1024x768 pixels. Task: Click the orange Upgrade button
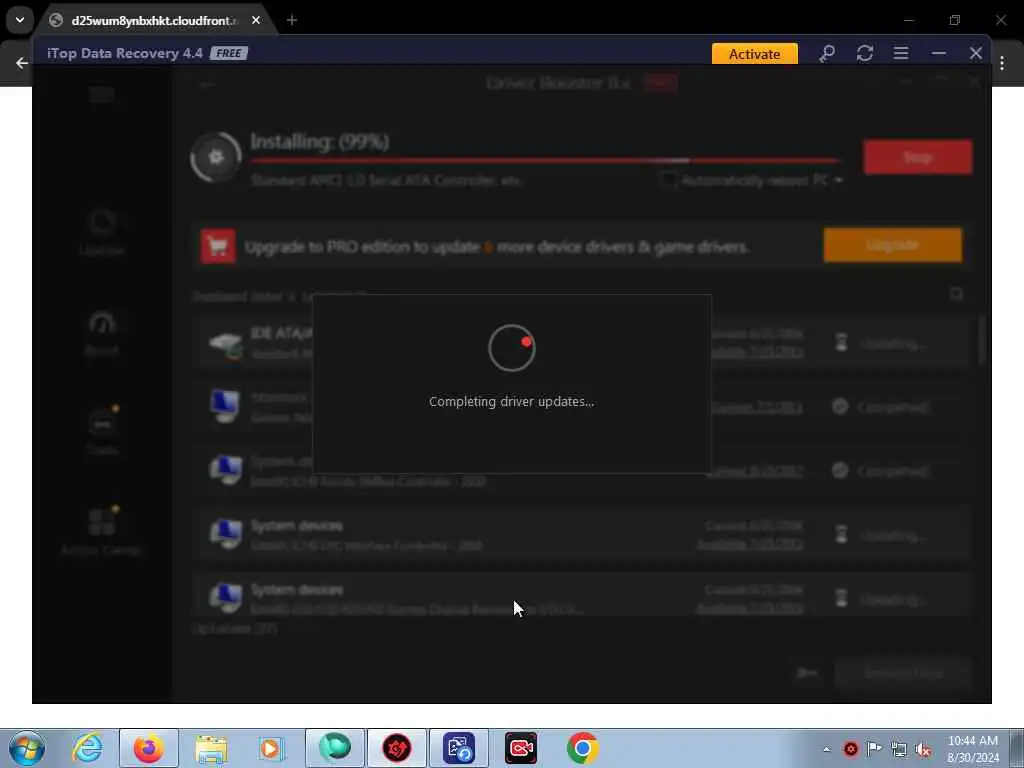892,245
